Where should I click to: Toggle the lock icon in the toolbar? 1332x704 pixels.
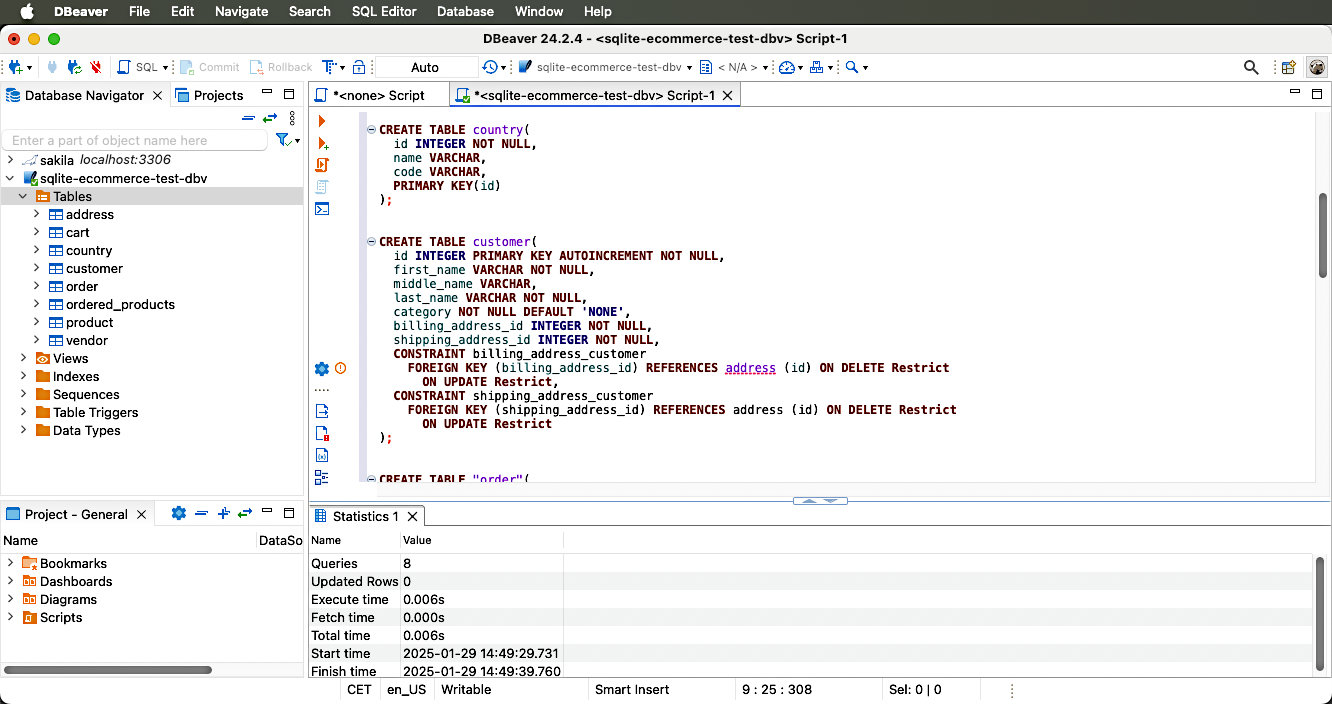[359, 67]
